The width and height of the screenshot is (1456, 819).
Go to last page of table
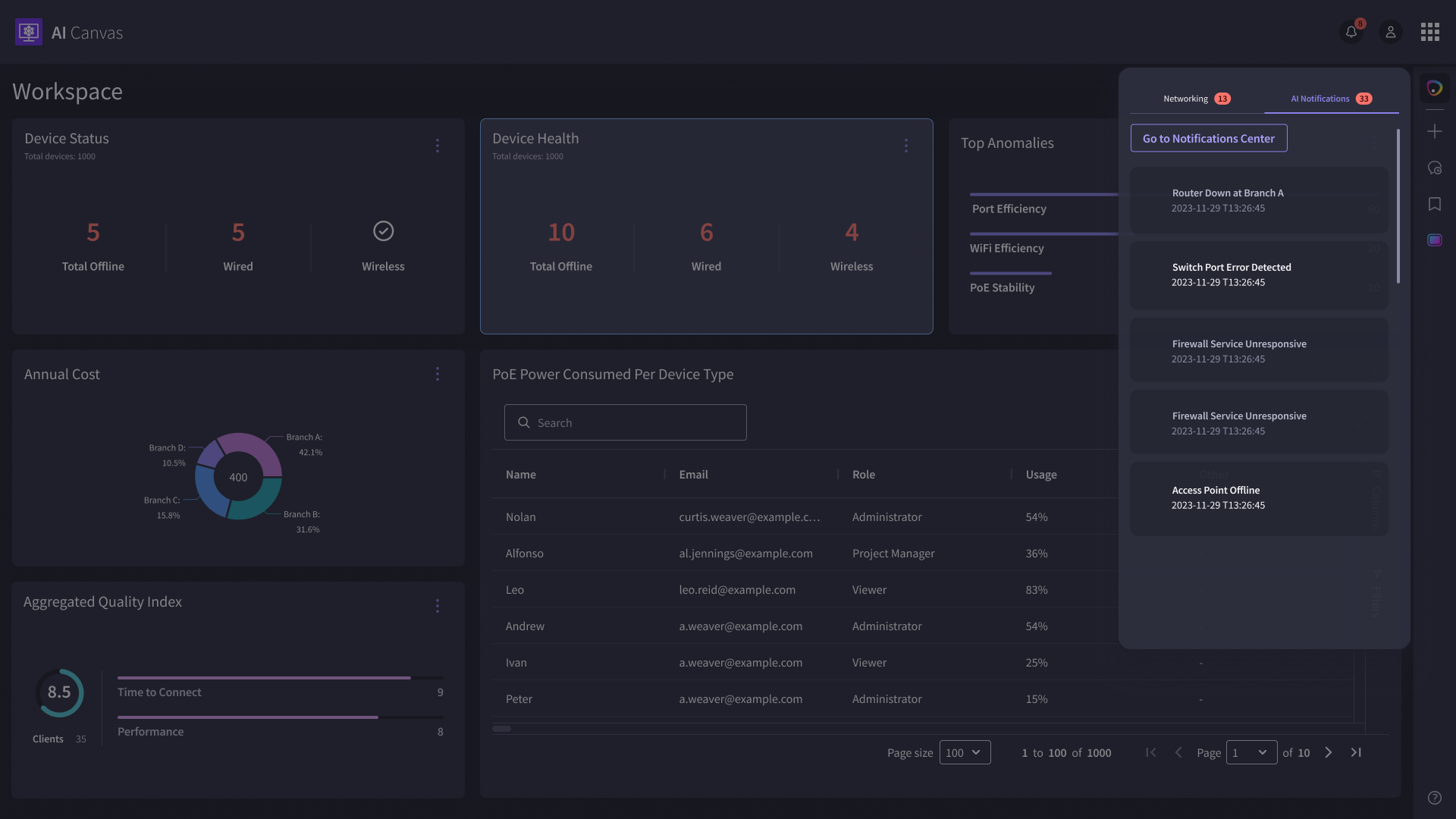[1356, 752]
